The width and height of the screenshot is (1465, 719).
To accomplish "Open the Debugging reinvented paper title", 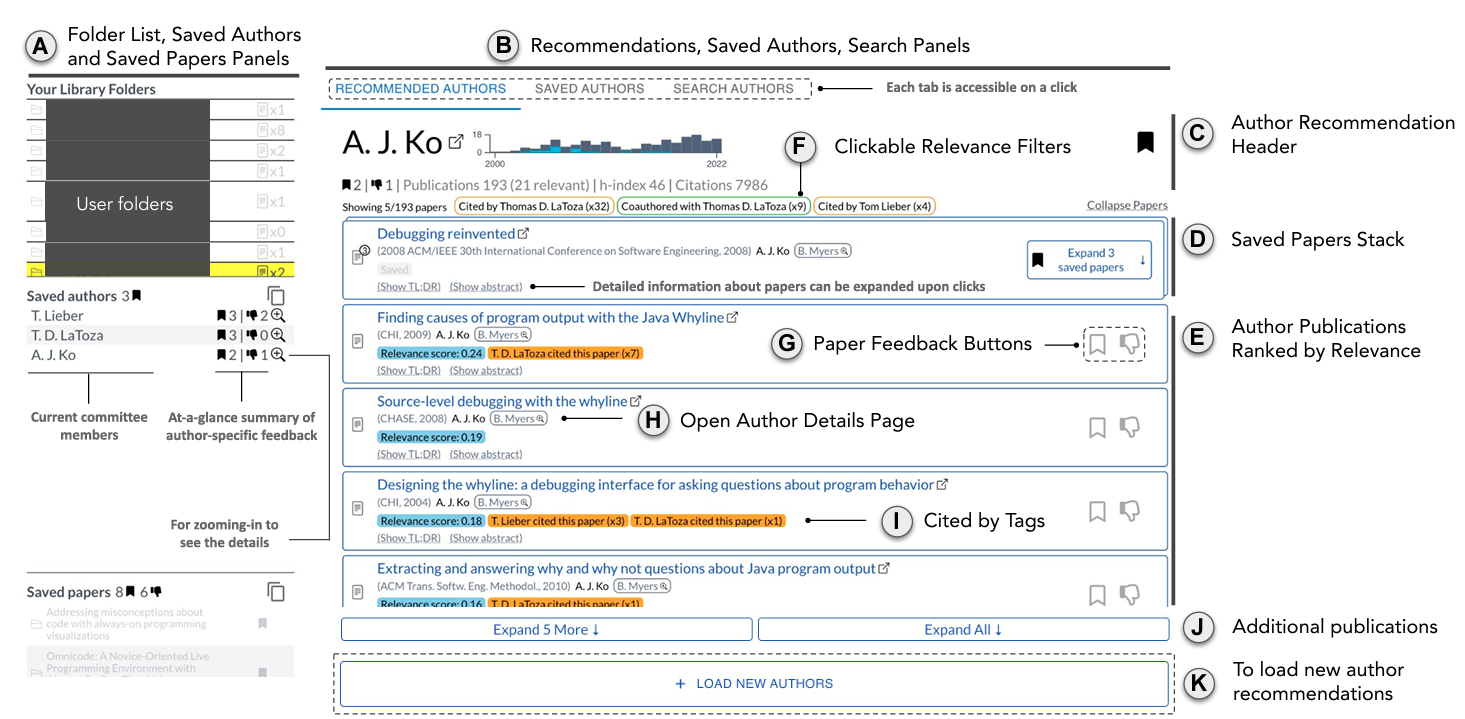I will point(445,234).
